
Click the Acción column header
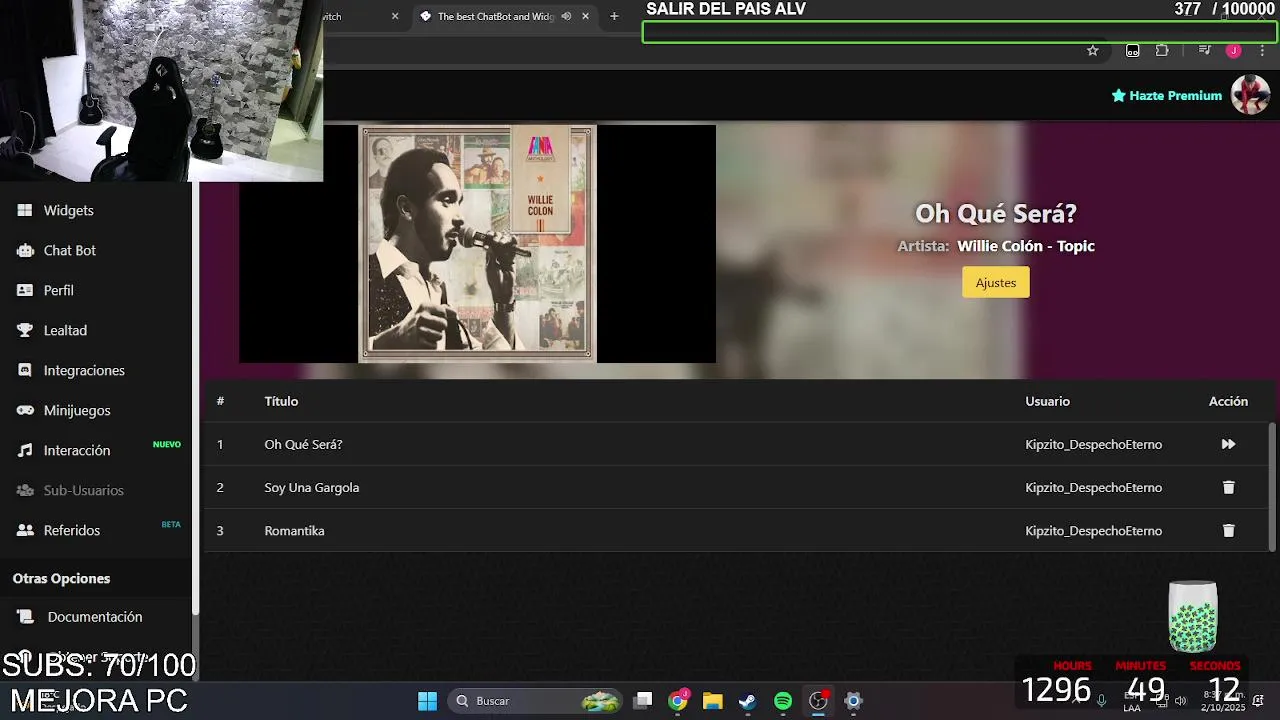(x=1228, y=401)
